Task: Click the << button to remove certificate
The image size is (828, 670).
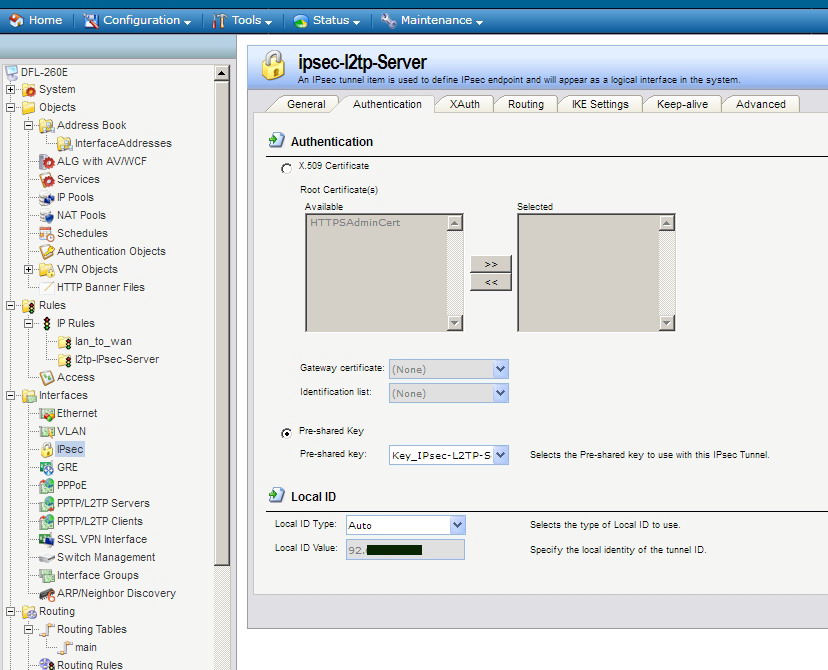Action: [x=490, y=282]
